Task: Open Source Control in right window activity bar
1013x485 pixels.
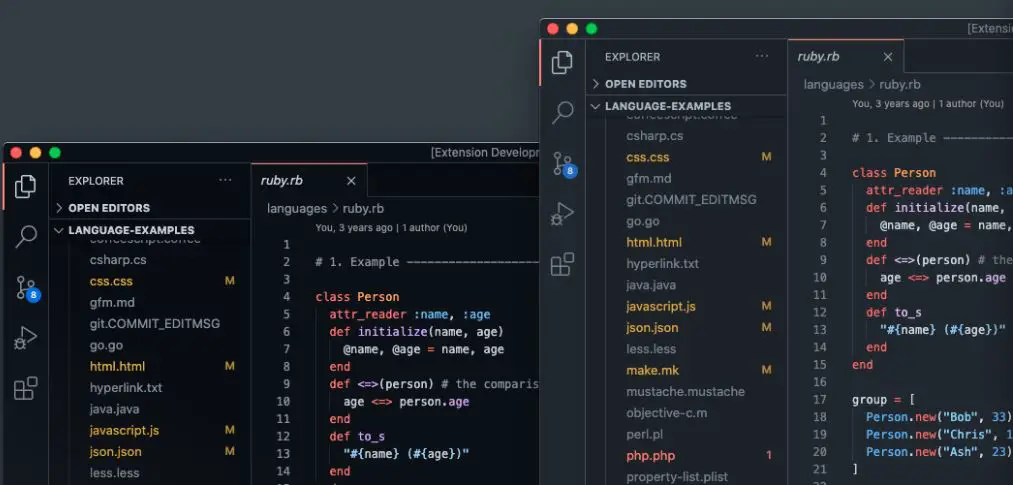Action: pyautogui.click(x=564, y=165)
